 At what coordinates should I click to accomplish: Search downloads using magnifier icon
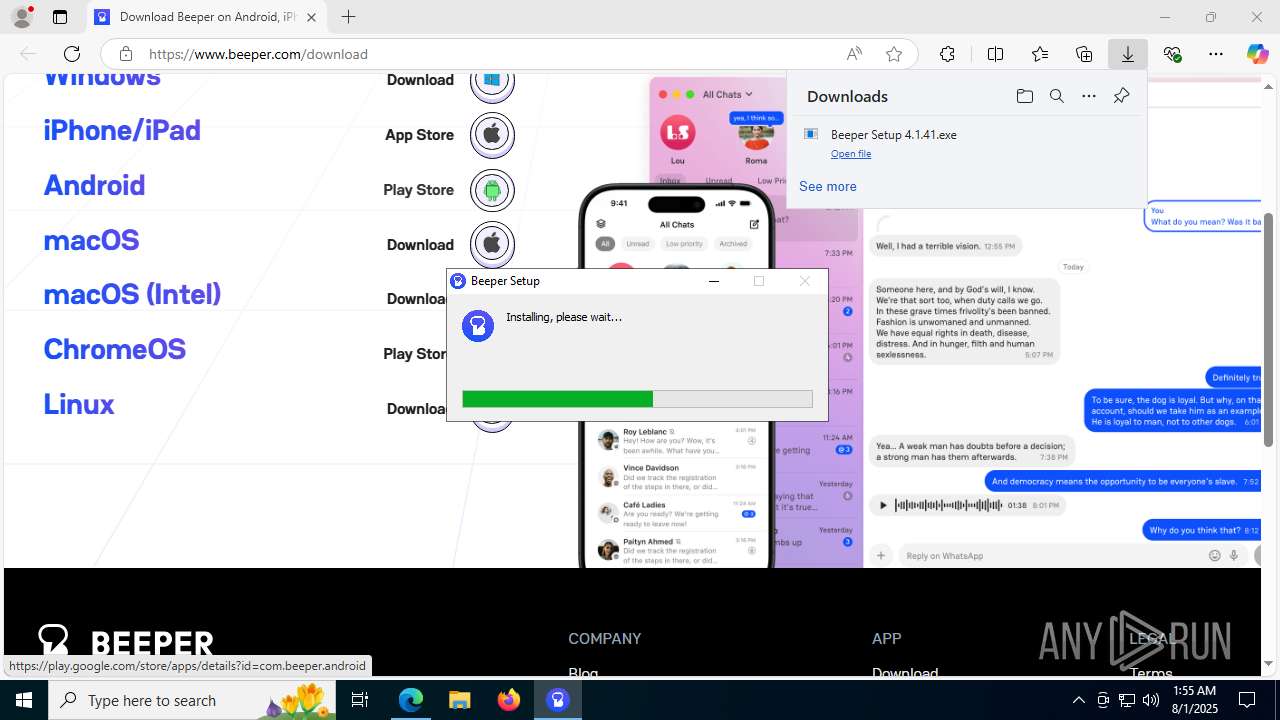(x=1056, y=96)
